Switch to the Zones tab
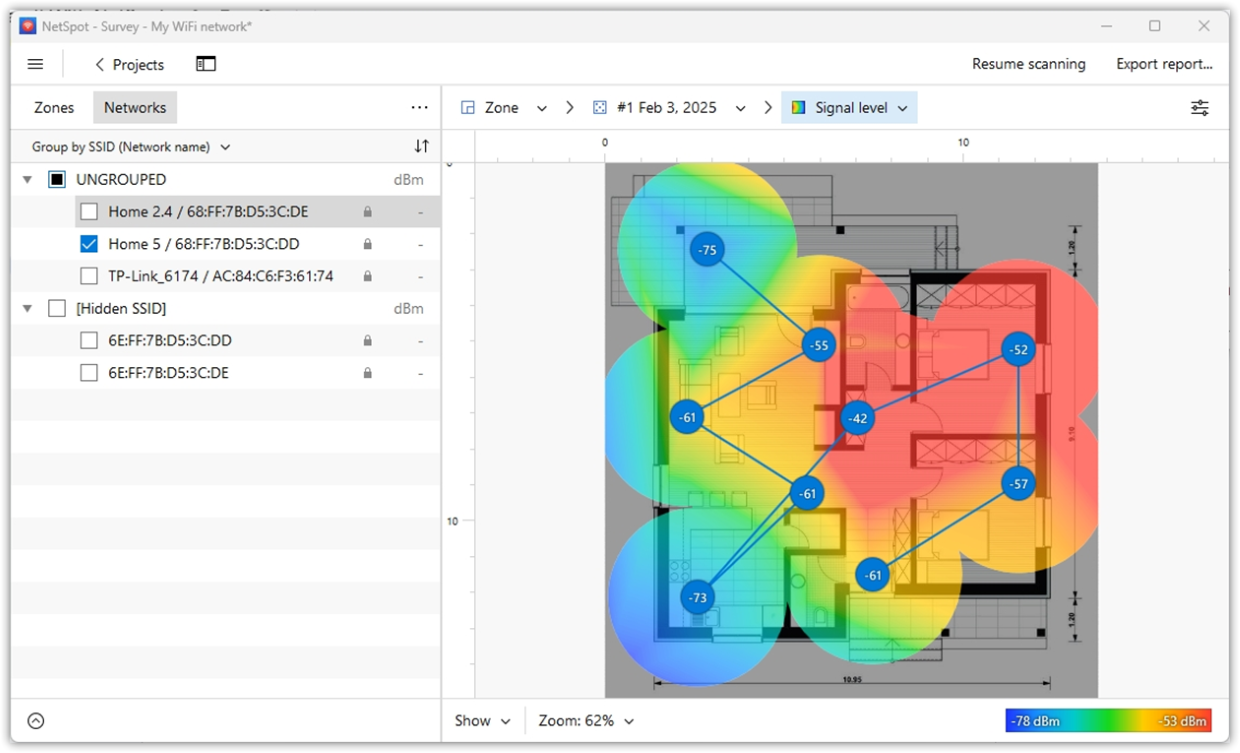This screenshot has width=1240, height=753. [x=54, y=108]
